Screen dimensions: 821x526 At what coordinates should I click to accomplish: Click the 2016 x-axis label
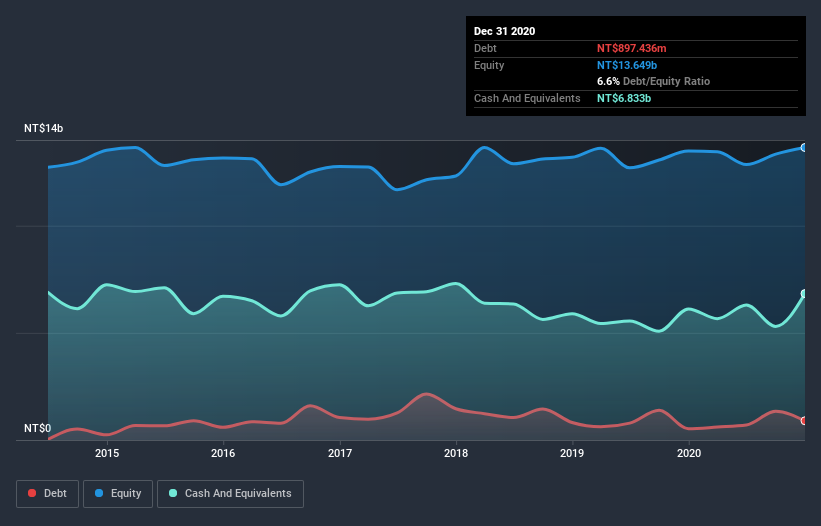pos(223,453)
